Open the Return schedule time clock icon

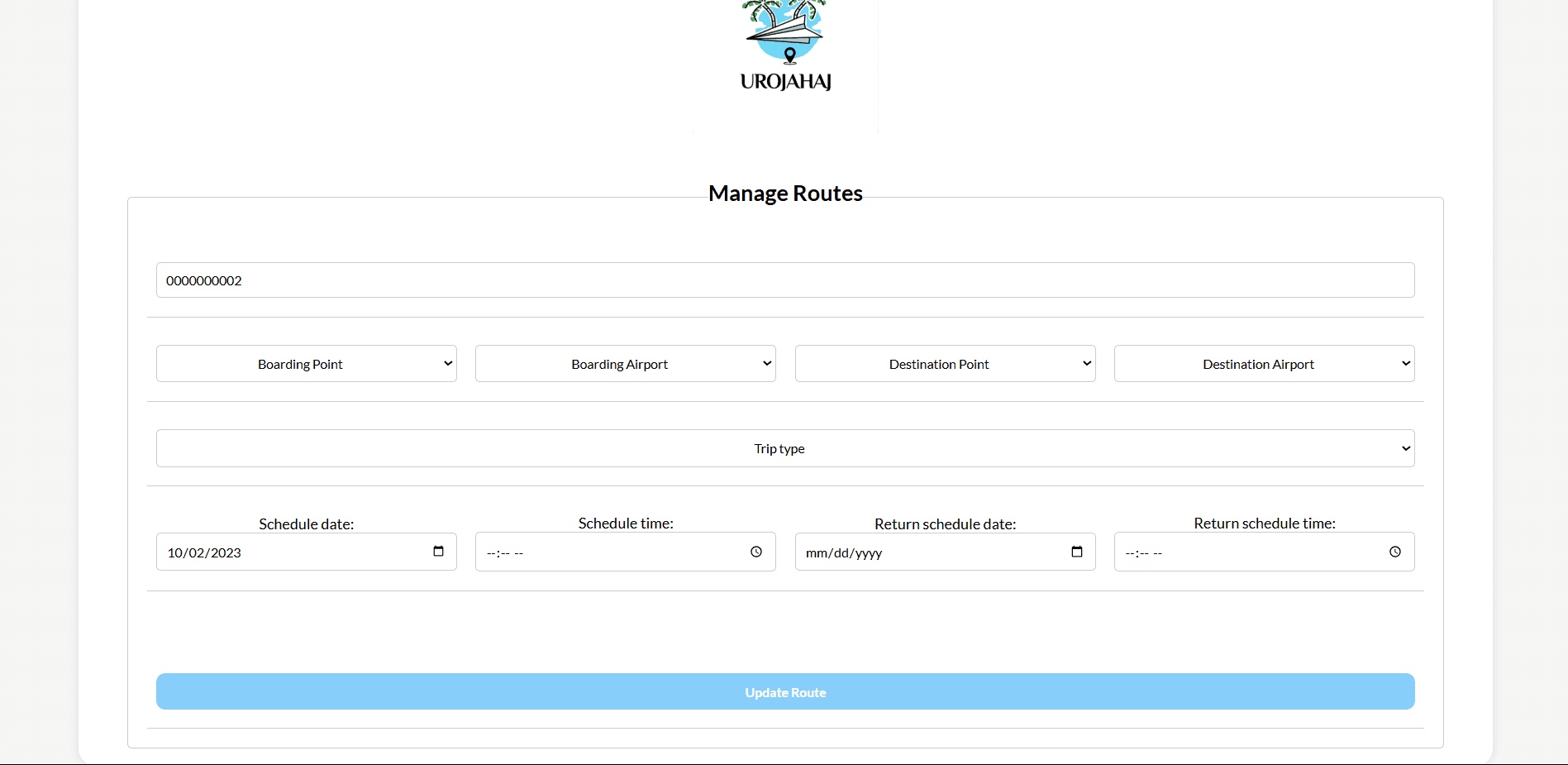point(1394,552)
